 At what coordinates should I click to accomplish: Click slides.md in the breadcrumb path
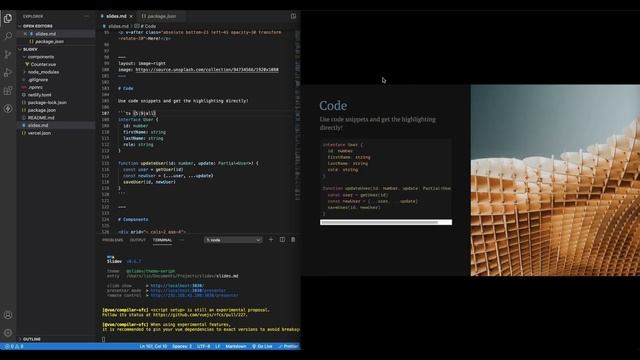118,26
